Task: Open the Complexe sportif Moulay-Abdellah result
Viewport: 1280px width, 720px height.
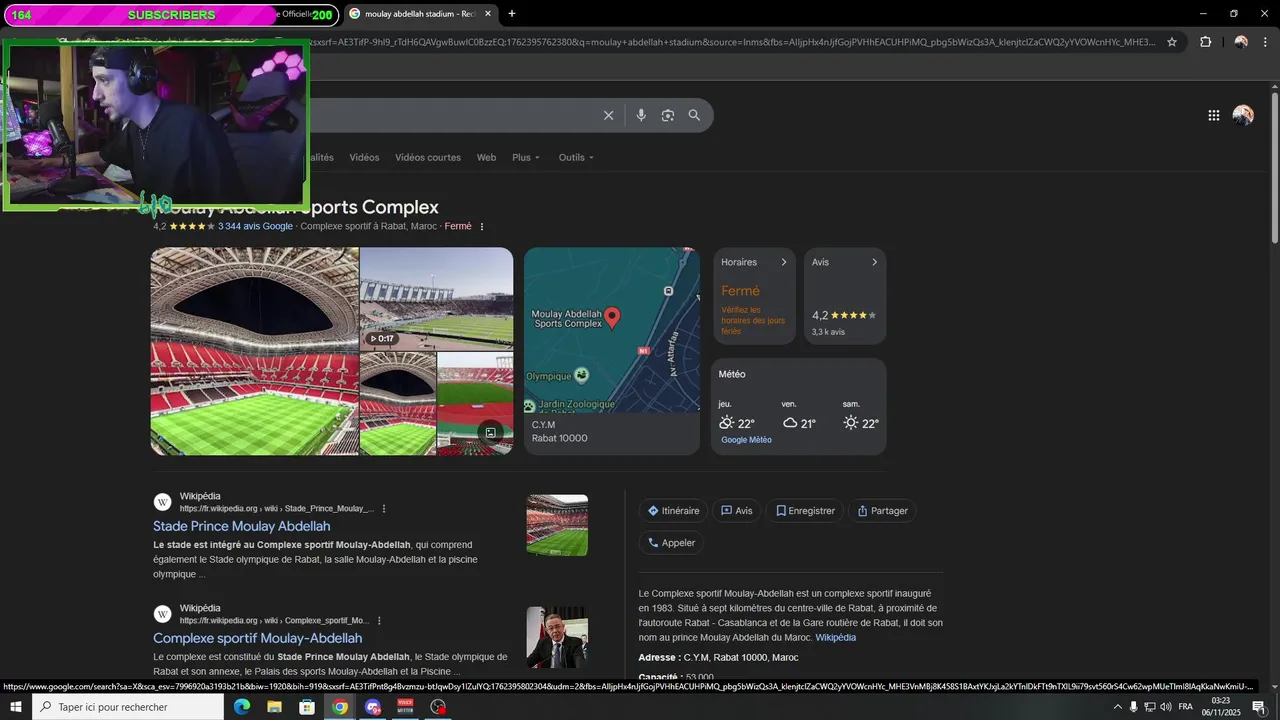Action: point(257,638)
